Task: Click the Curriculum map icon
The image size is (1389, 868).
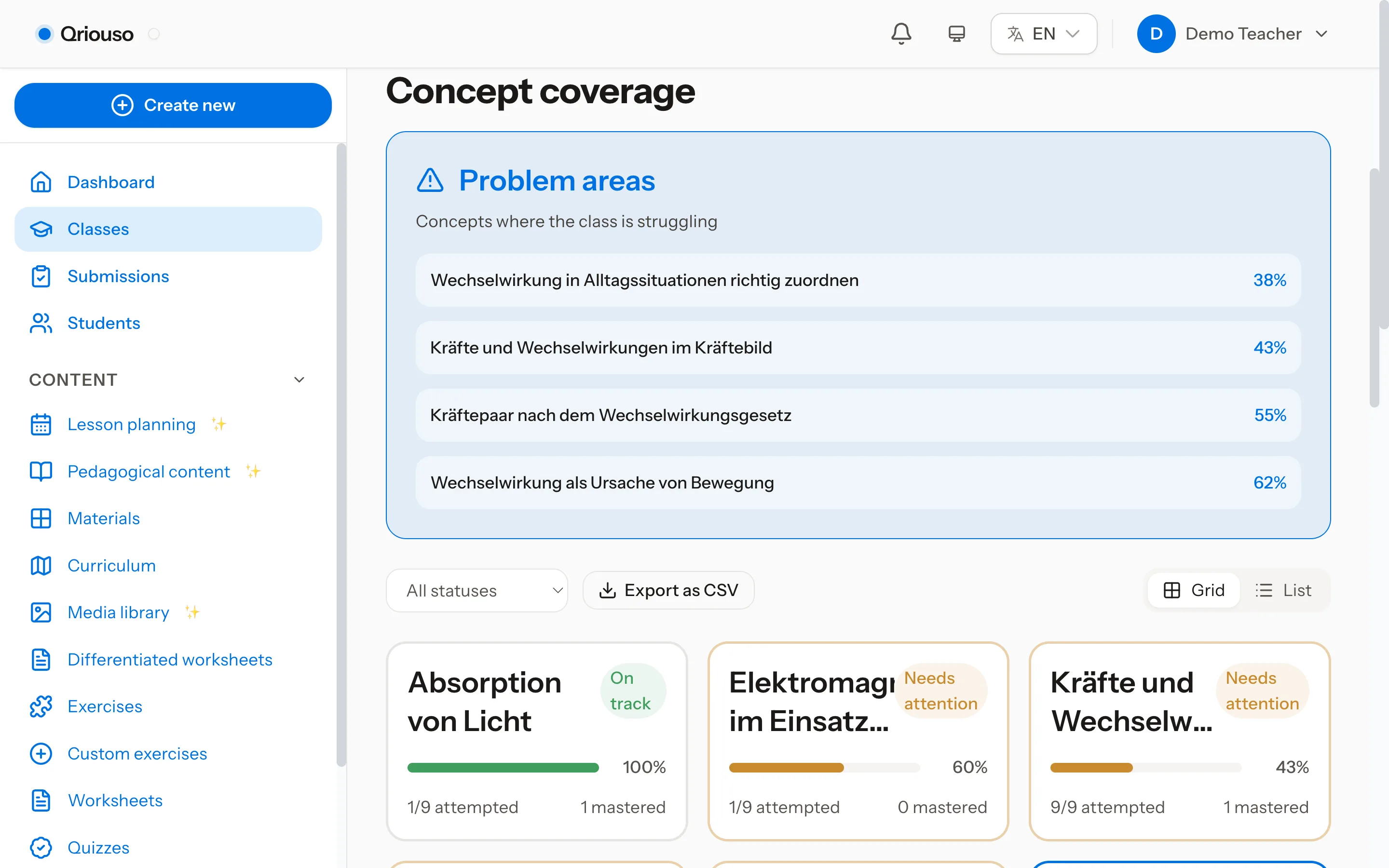Action: [41, 566]
